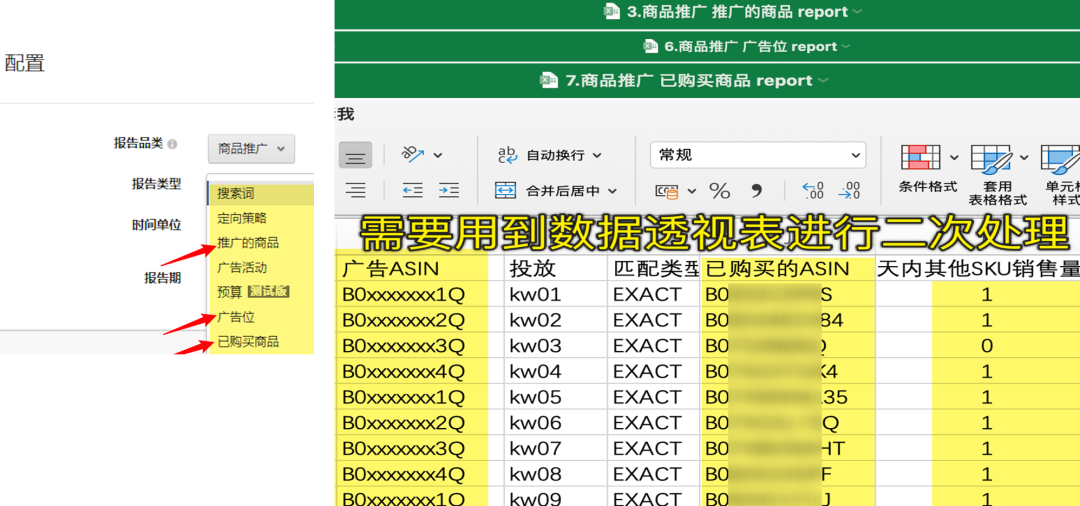Screen dimensions: 1080x506
Task: Select cell kw01
Action: coord(555,295)
